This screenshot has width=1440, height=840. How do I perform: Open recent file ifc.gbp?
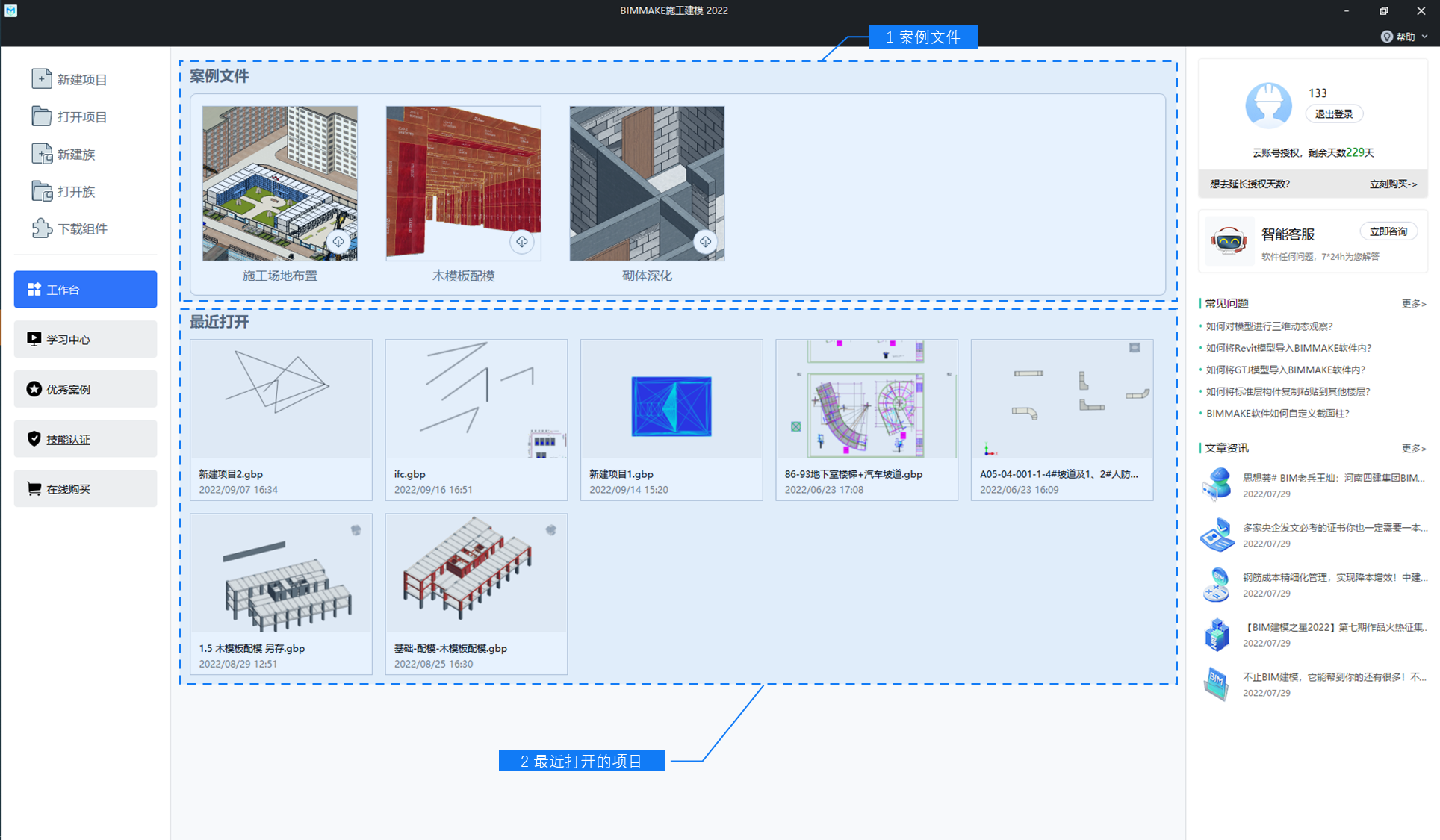point(477,420)
